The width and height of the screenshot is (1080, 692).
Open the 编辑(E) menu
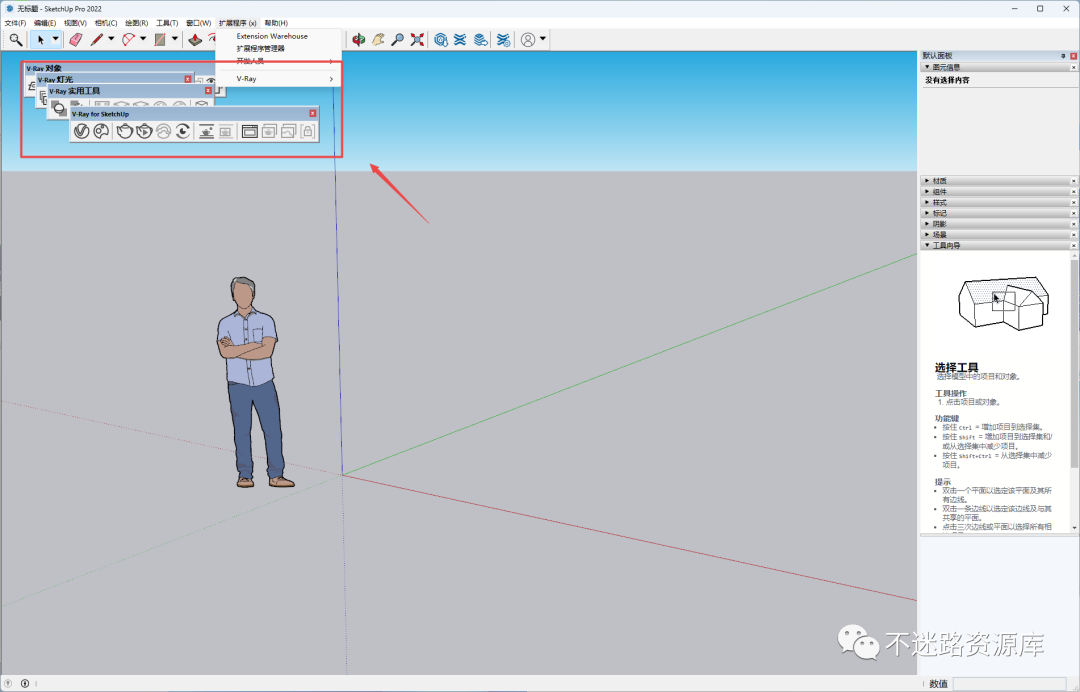coord(45,23)
